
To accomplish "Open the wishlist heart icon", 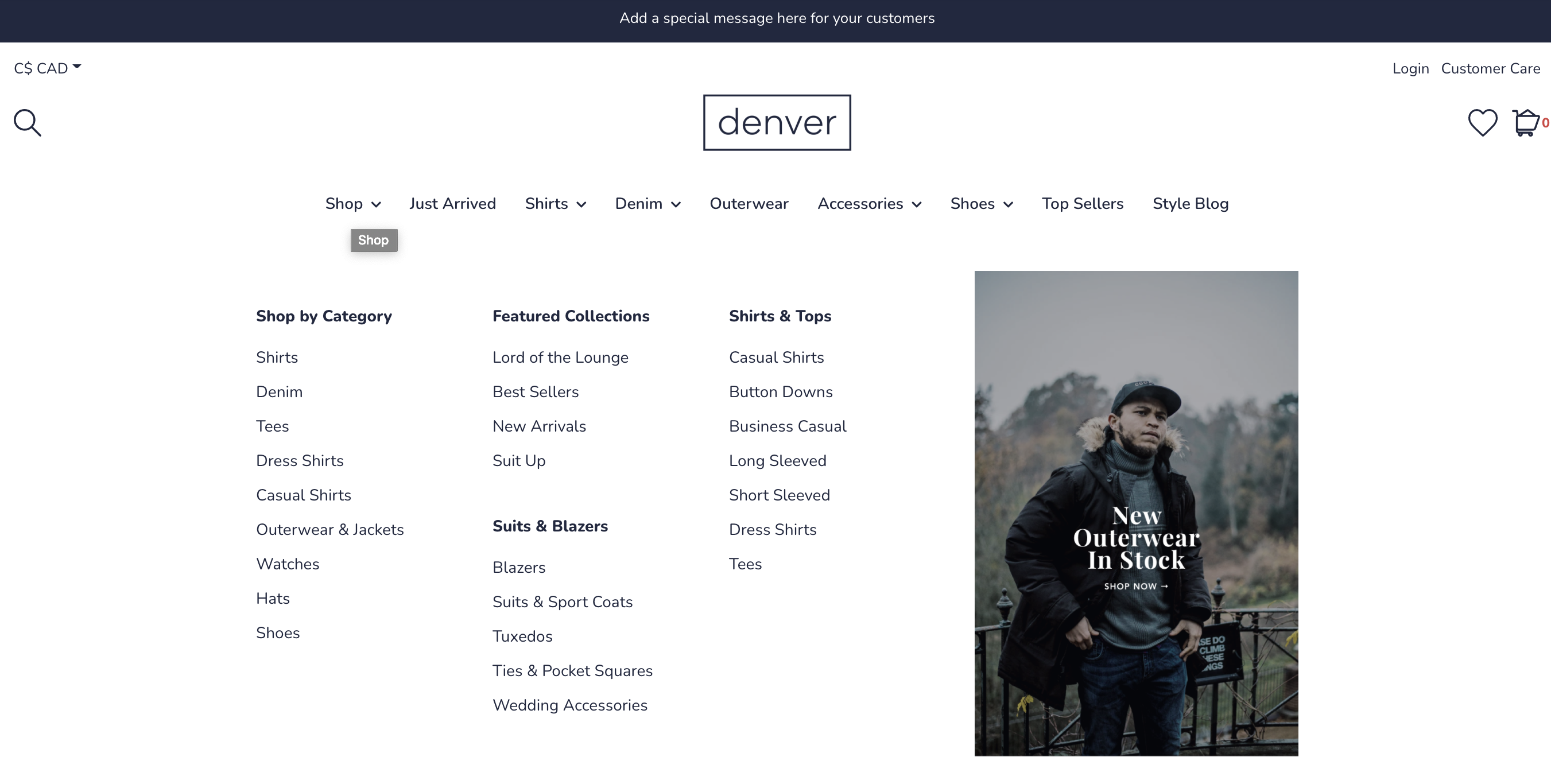I will click(x=1482, y=123).
